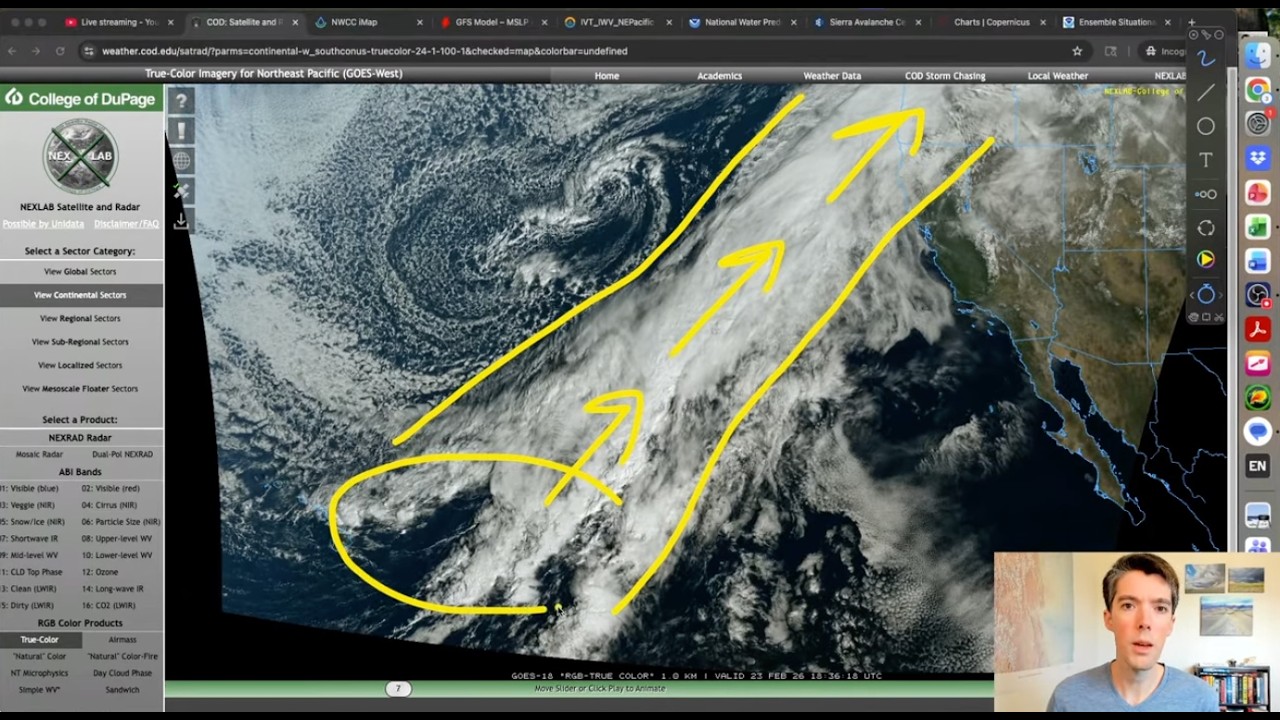Select 08: Upper-level WV band
Image resolution: width=1280 pixels, height=720 pixels.
coord(117,538)
